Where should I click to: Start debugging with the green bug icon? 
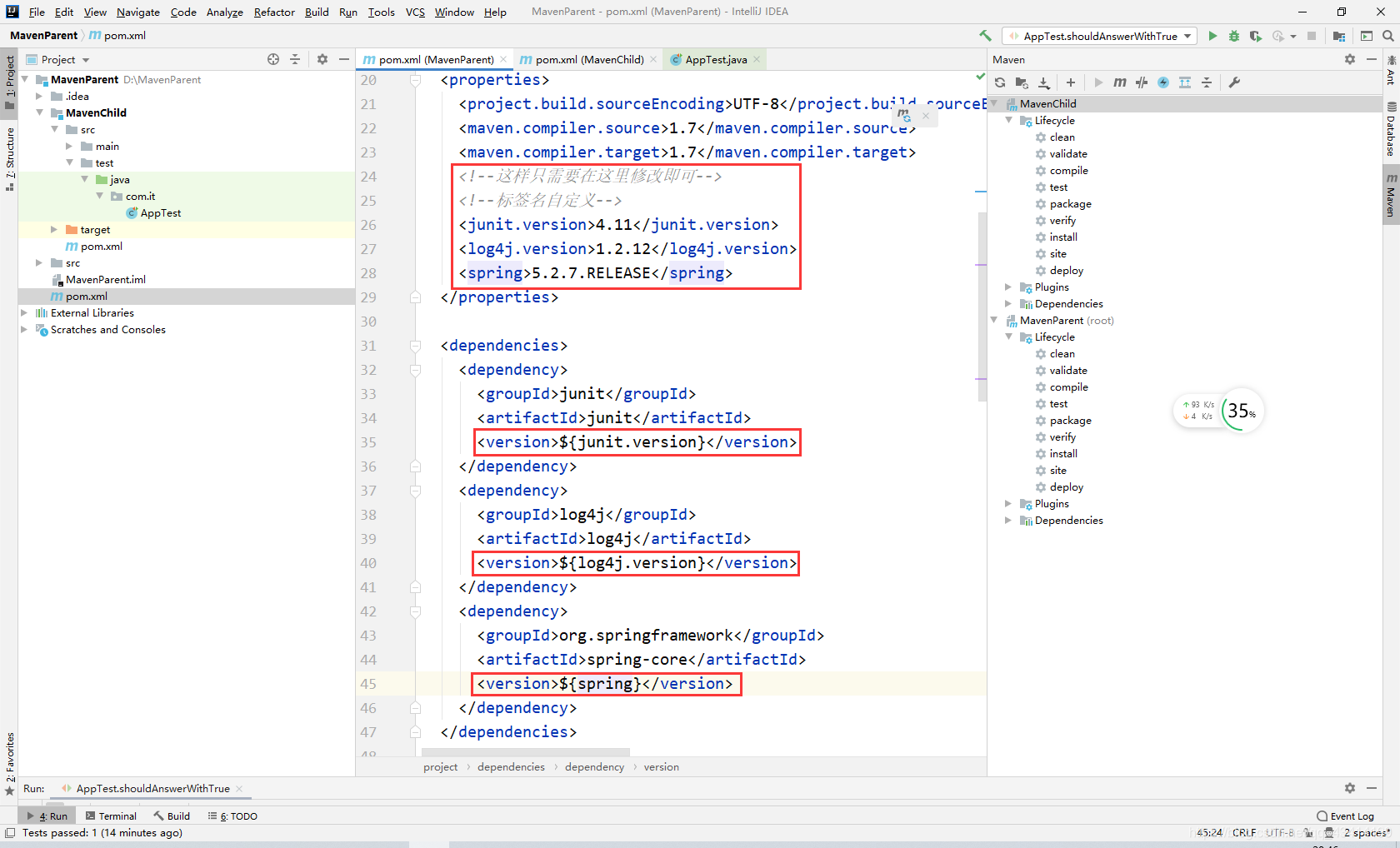click(x=1234, y=36)
